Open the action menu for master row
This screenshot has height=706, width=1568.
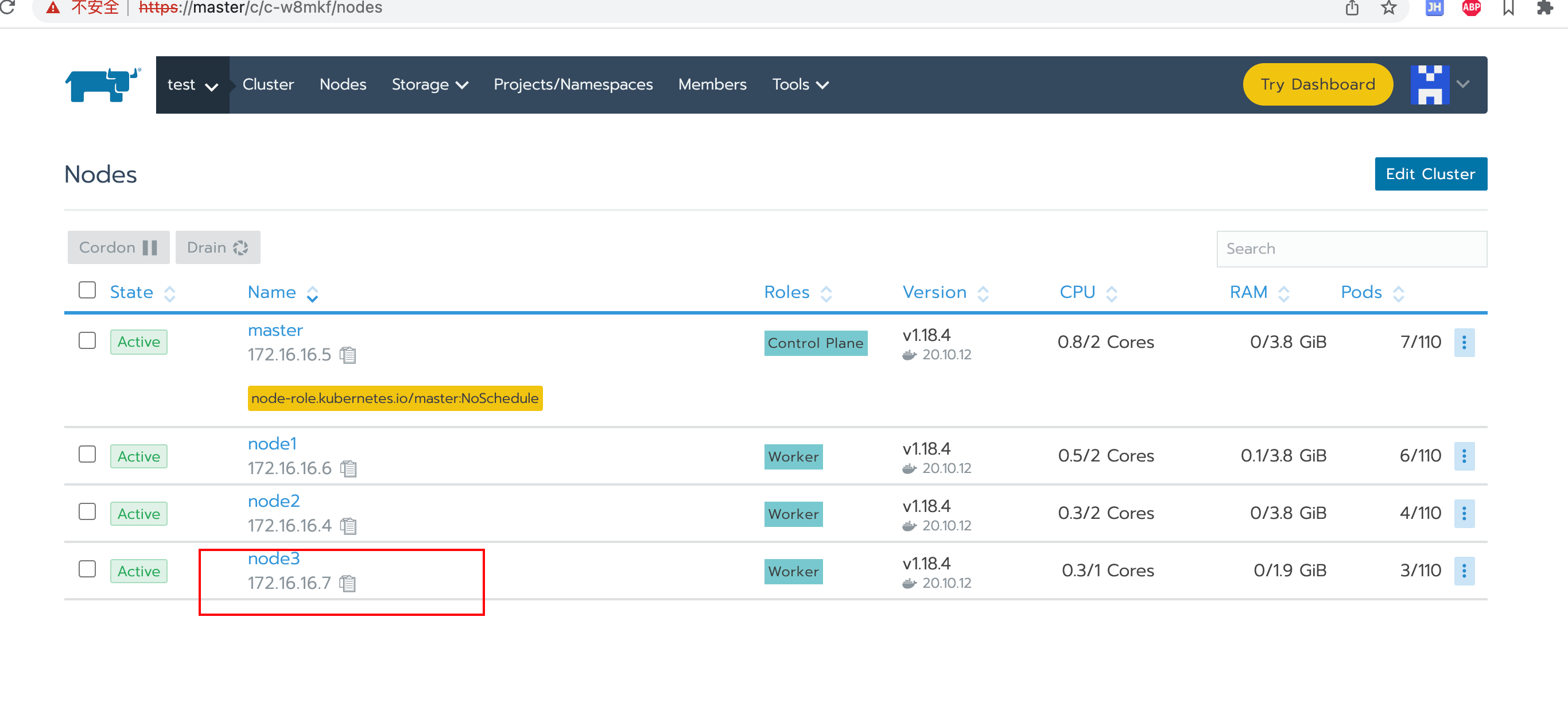[1464, 342]
